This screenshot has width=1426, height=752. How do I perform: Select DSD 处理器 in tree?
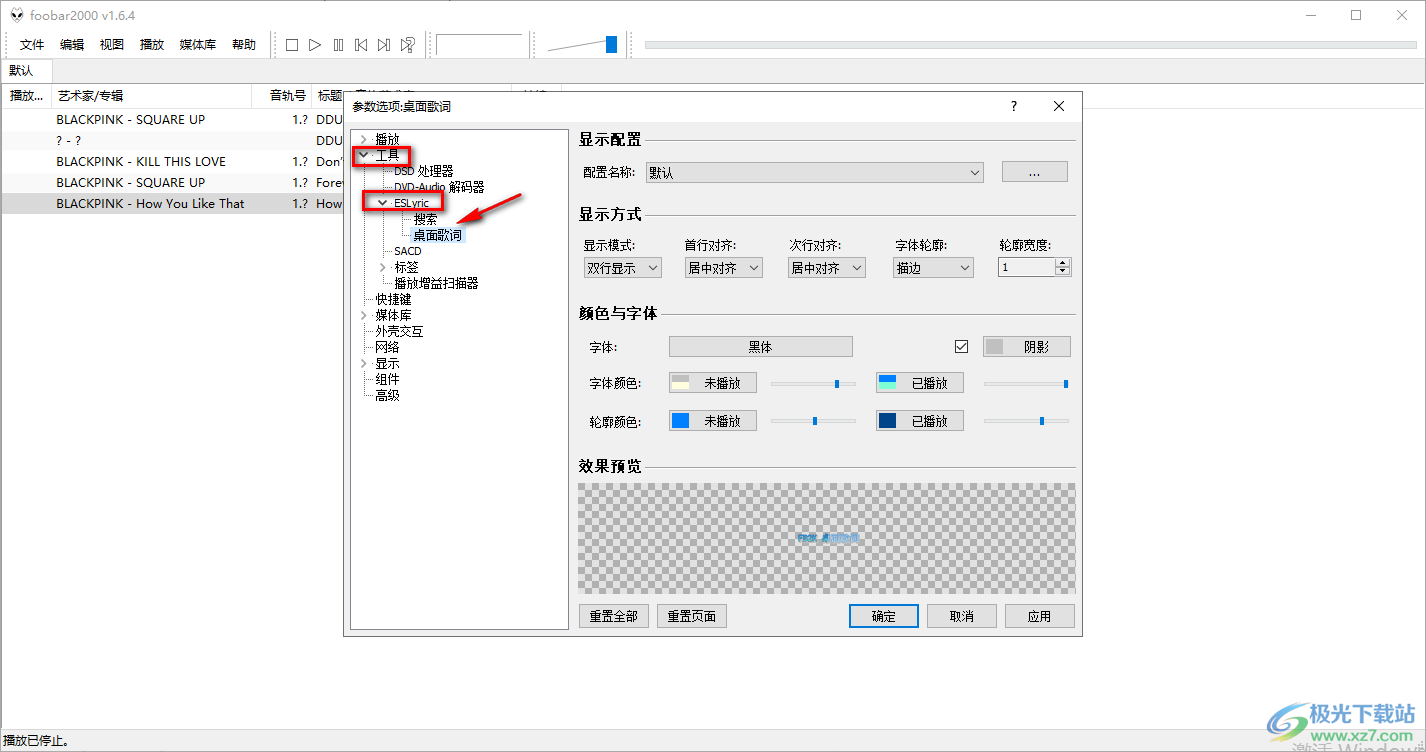click(423, 171)
